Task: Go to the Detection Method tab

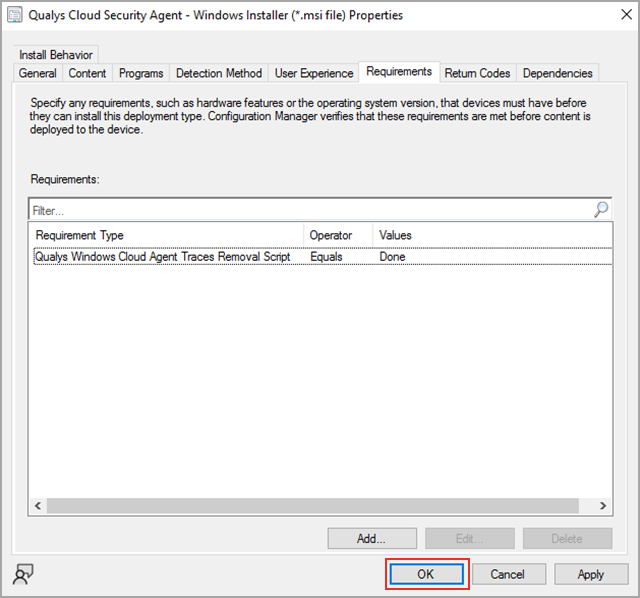Action: pos(219,73)
